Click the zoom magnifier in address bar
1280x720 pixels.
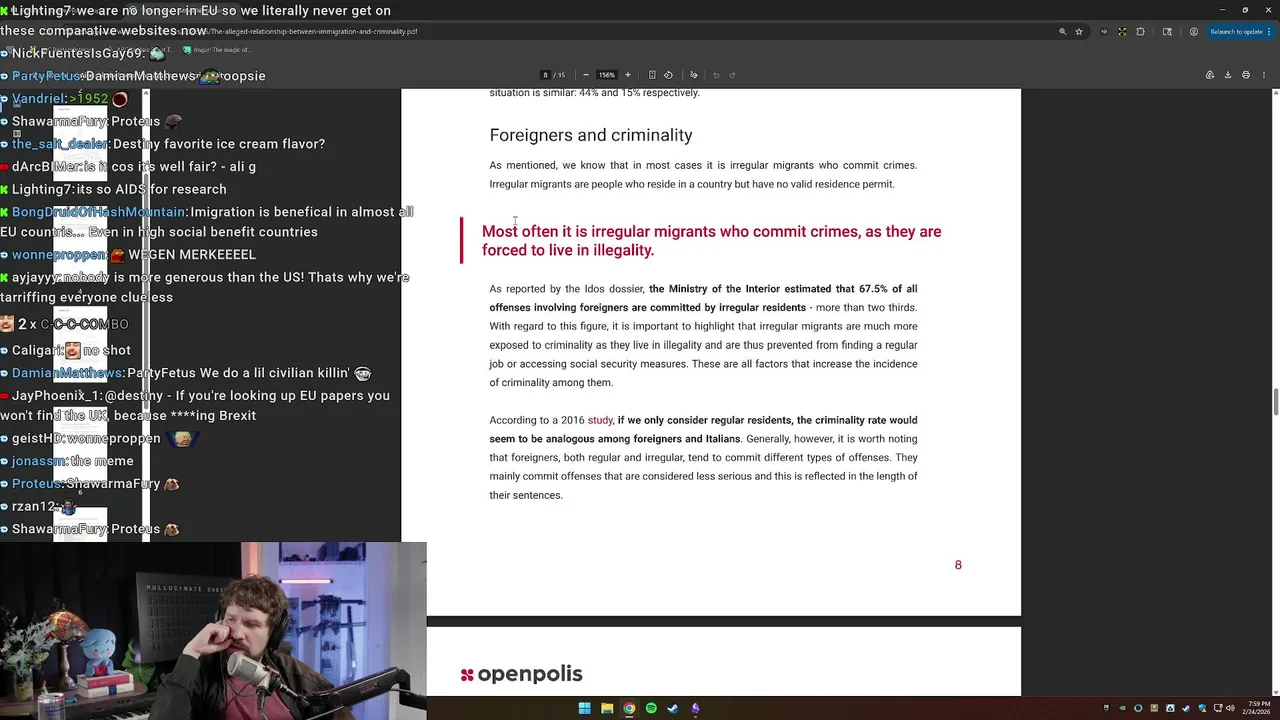click(1062, 32)
